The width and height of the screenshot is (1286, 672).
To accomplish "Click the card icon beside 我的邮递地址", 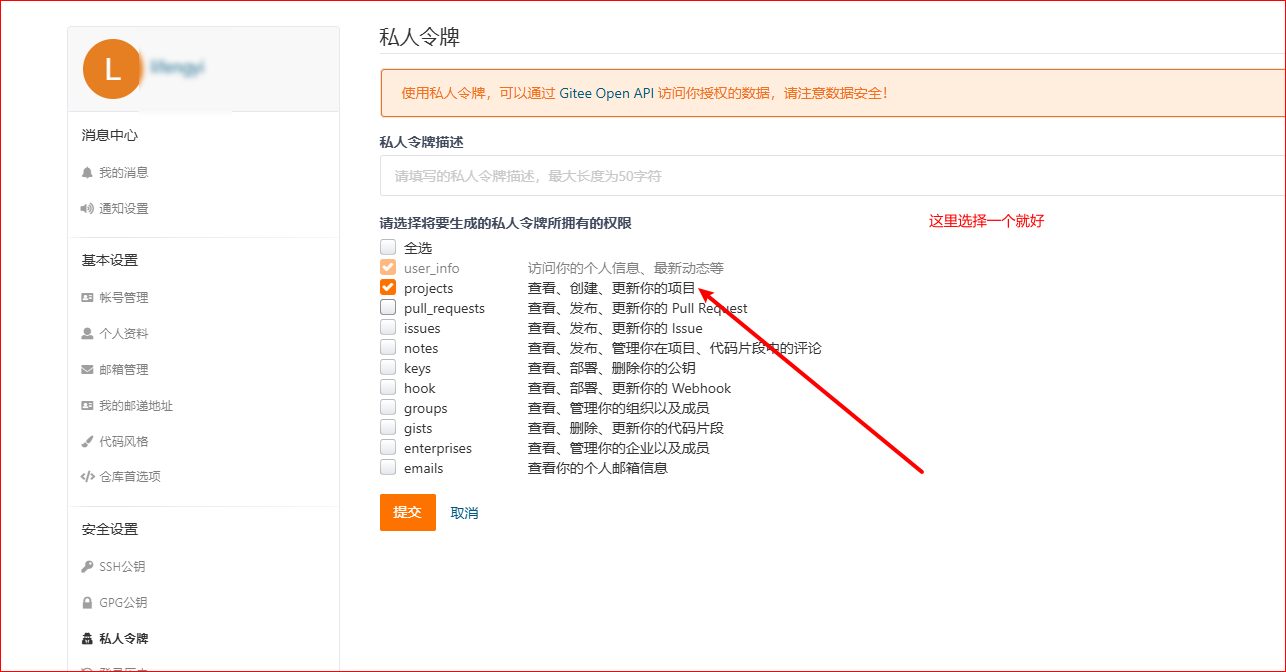I will tap(87, 406).
